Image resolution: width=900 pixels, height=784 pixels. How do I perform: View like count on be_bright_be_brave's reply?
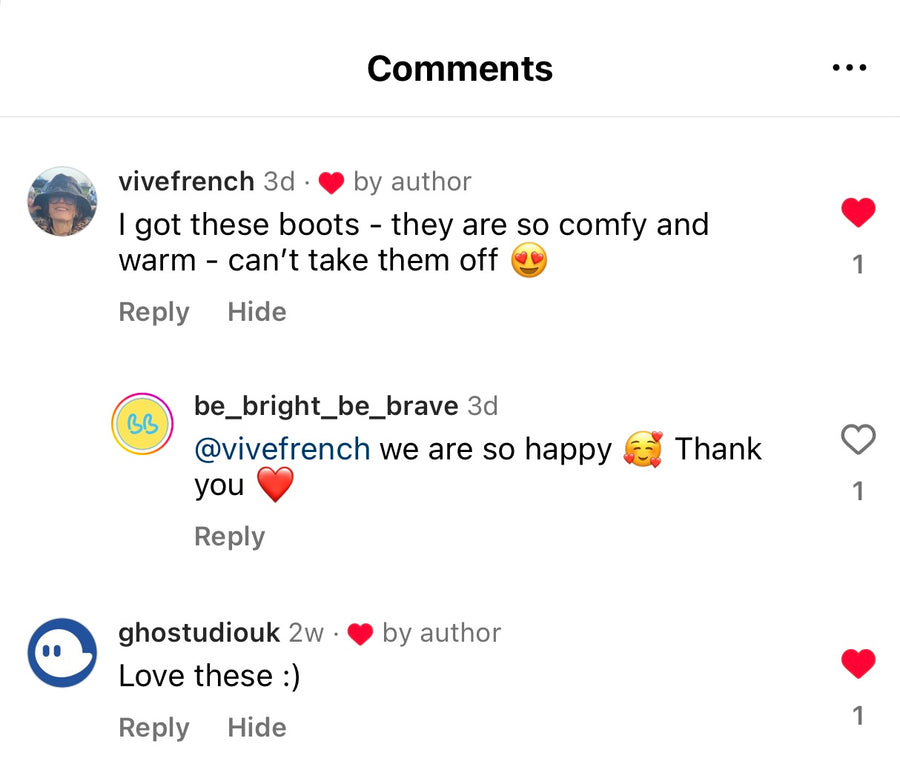[857, 491]
